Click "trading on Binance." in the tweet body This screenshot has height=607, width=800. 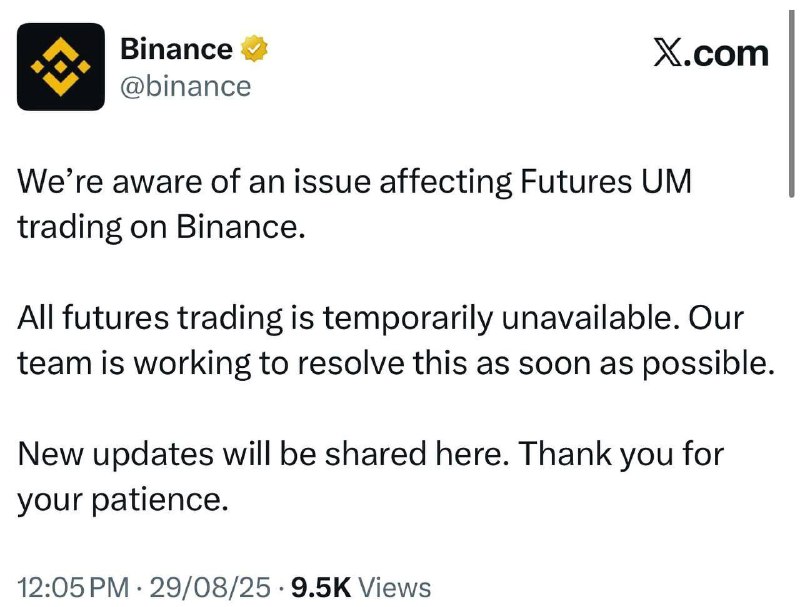tap(159, 226)
